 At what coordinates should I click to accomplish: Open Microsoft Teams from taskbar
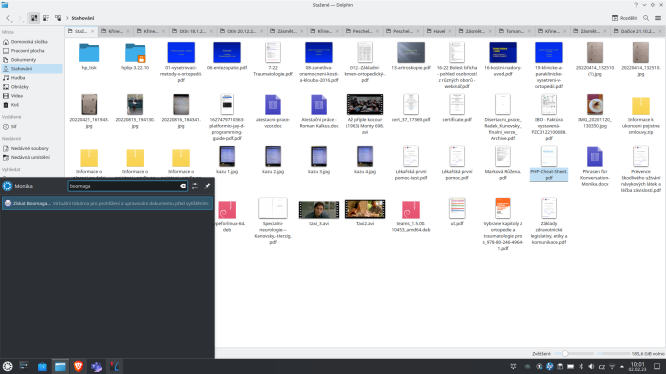[x=96, y=366]
